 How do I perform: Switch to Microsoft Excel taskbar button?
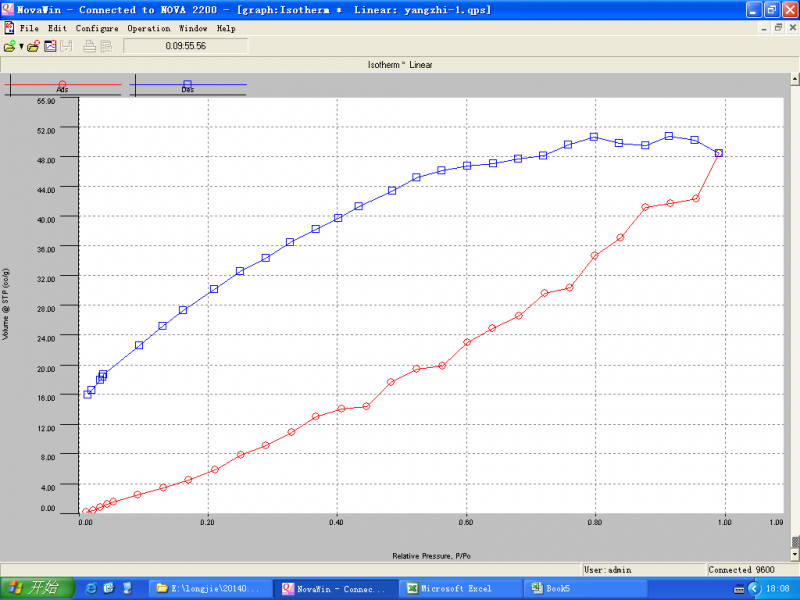(x=461, y=589)
